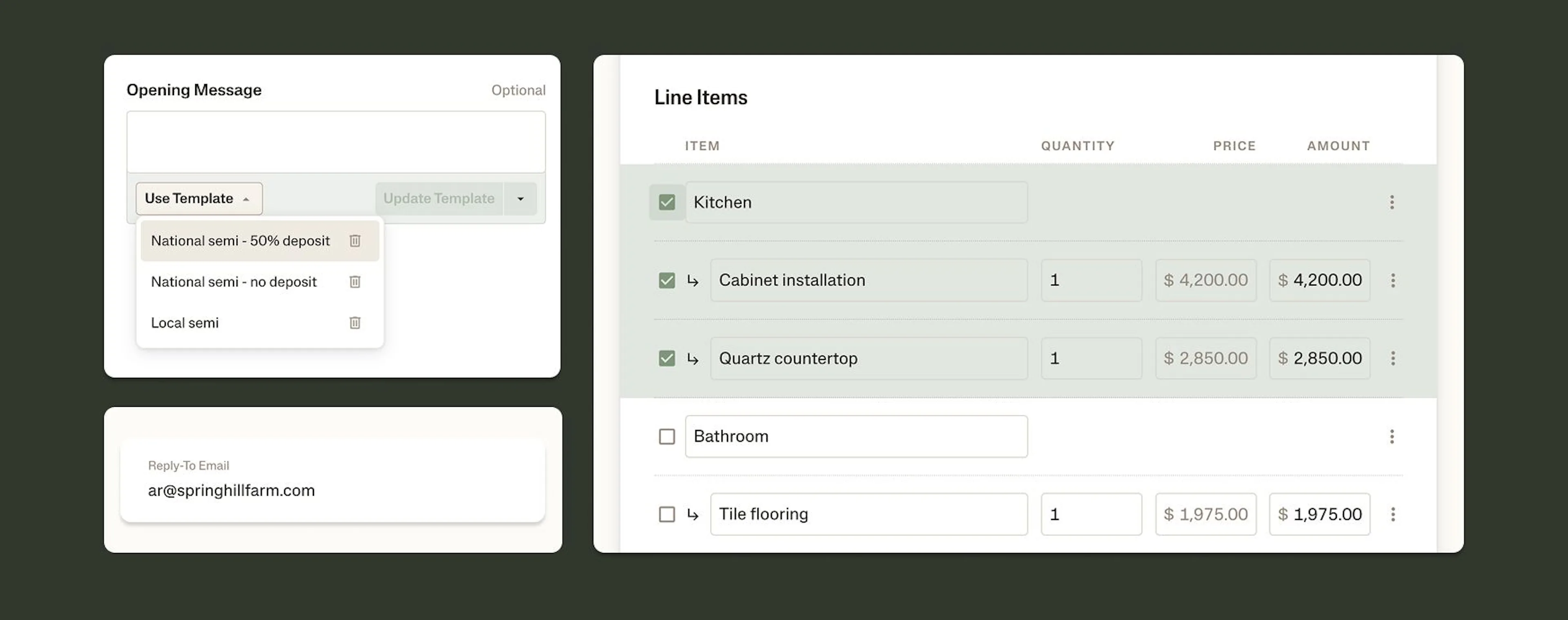Click the Tile flooring quantity field

coord(1091,514)
